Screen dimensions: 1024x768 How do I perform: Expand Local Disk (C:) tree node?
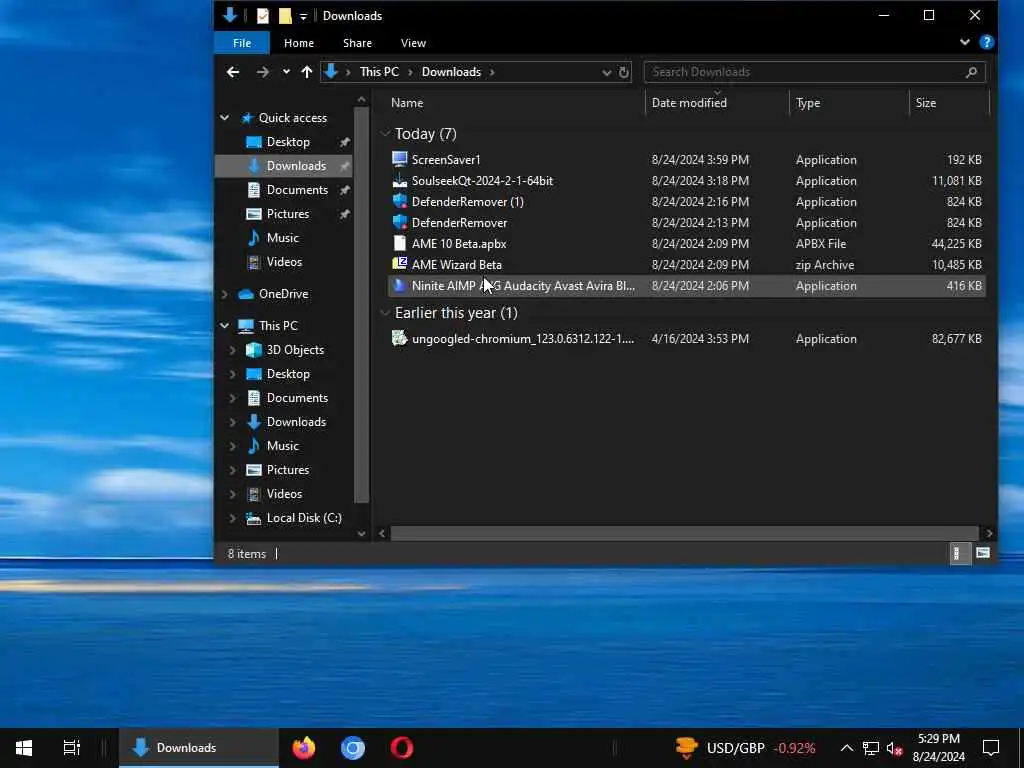coord(232,518)
